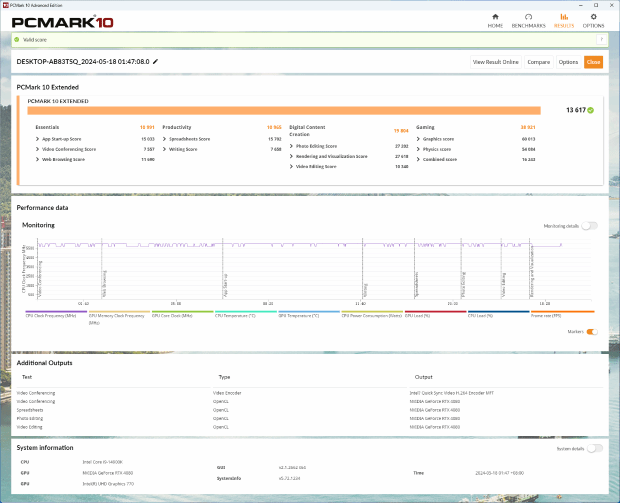Image resolution: width=620 pixels, height=503 pixels.
Task: Expand Physics score details
Action: (418, 149)
